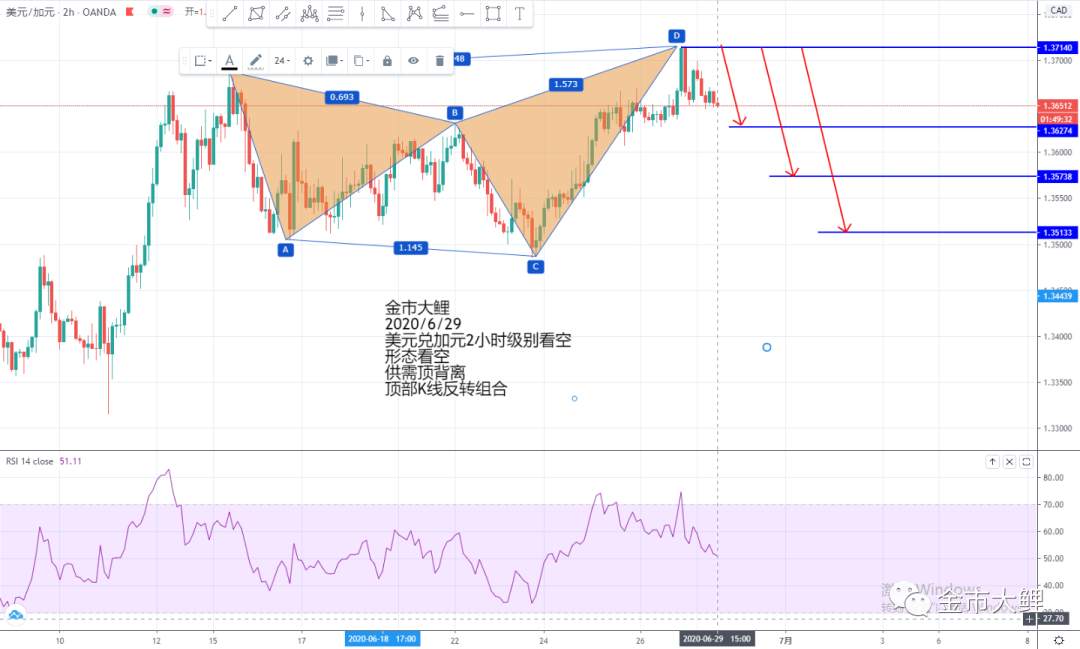Select the parallel channel tool
The image size is (1080, 649).
click(282, 13)
